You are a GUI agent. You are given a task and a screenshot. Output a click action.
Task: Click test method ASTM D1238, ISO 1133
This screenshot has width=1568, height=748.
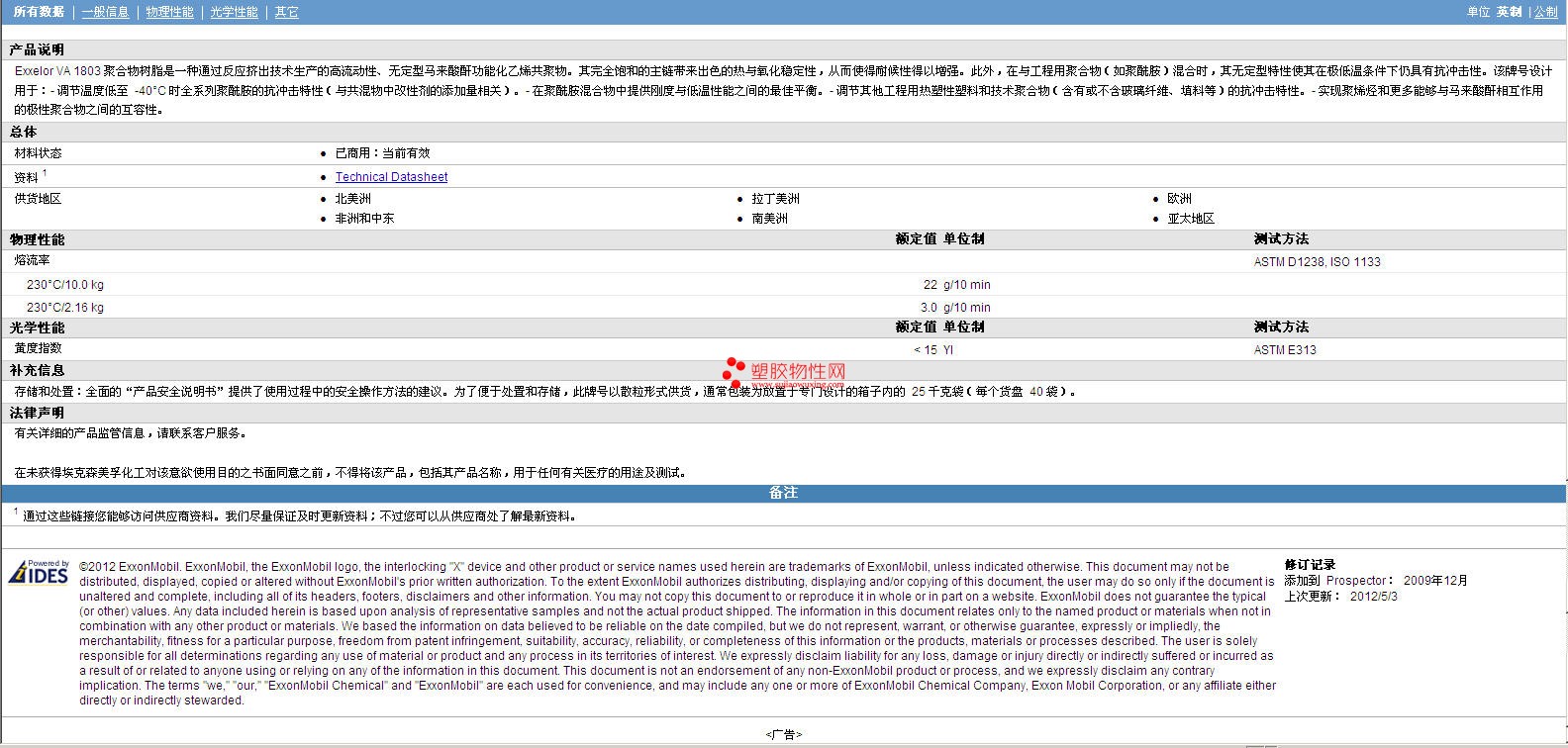[1317, 262]
